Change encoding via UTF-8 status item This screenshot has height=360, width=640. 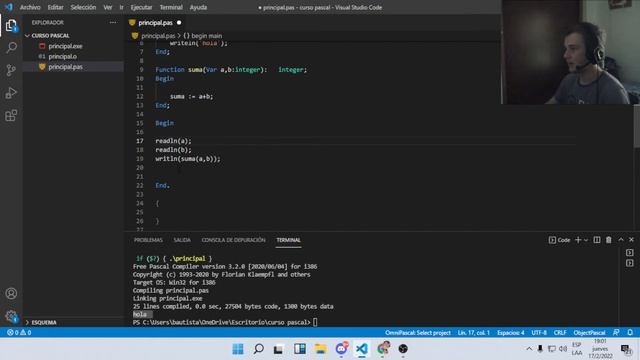point(539,333)
